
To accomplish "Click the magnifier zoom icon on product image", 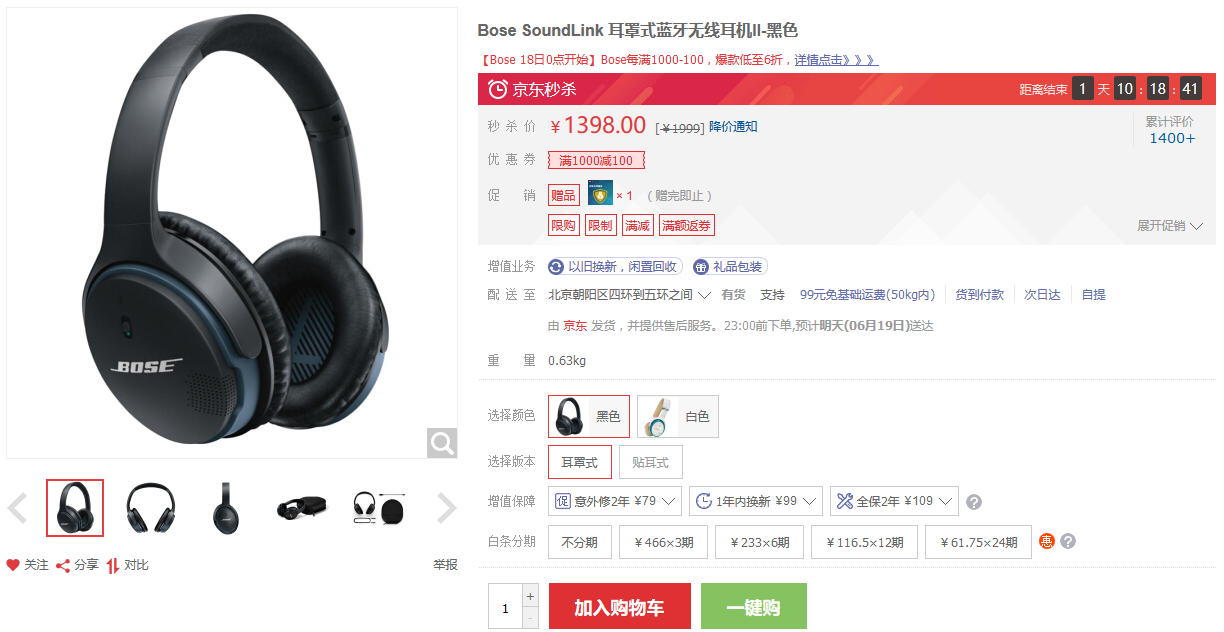I will click(442, 442).
